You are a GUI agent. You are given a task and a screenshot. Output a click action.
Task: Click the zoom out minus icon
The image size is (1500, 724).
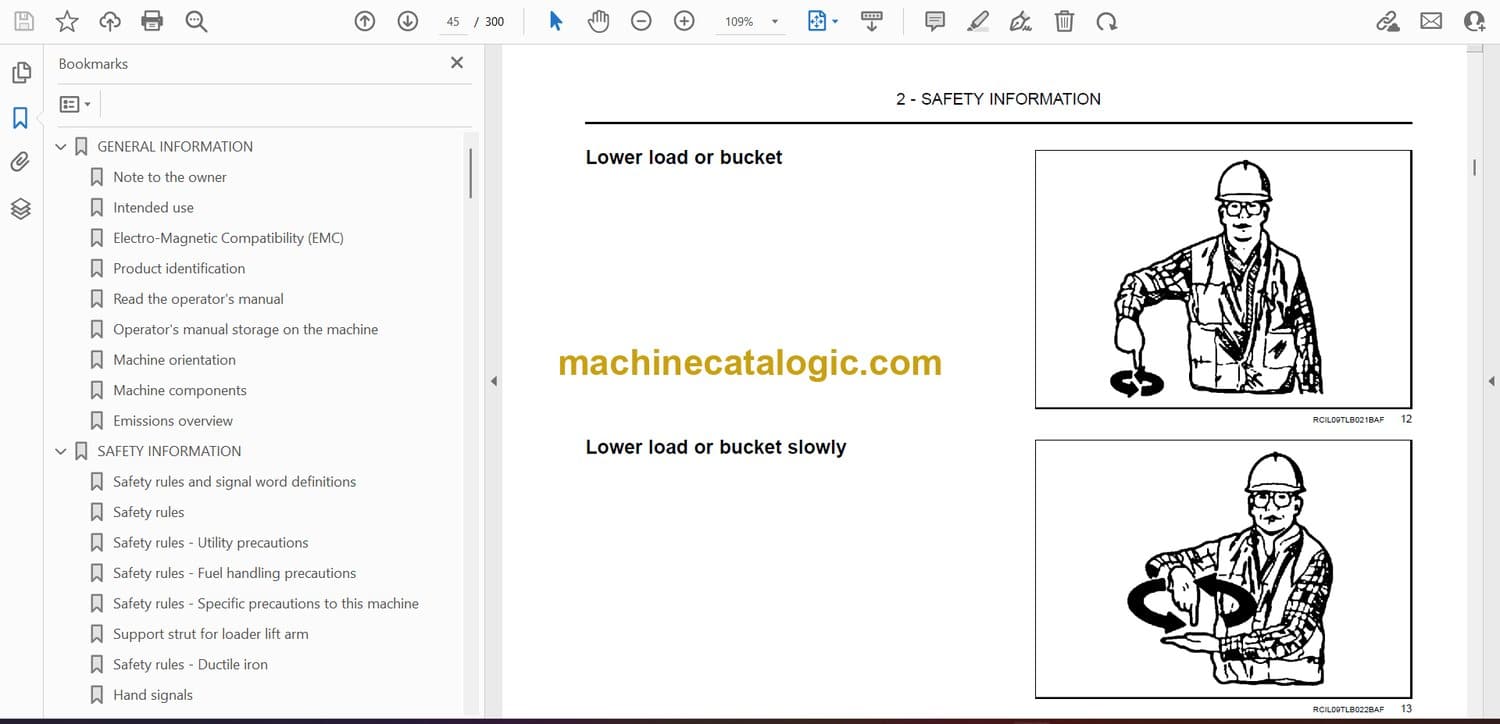pos(641,21)
